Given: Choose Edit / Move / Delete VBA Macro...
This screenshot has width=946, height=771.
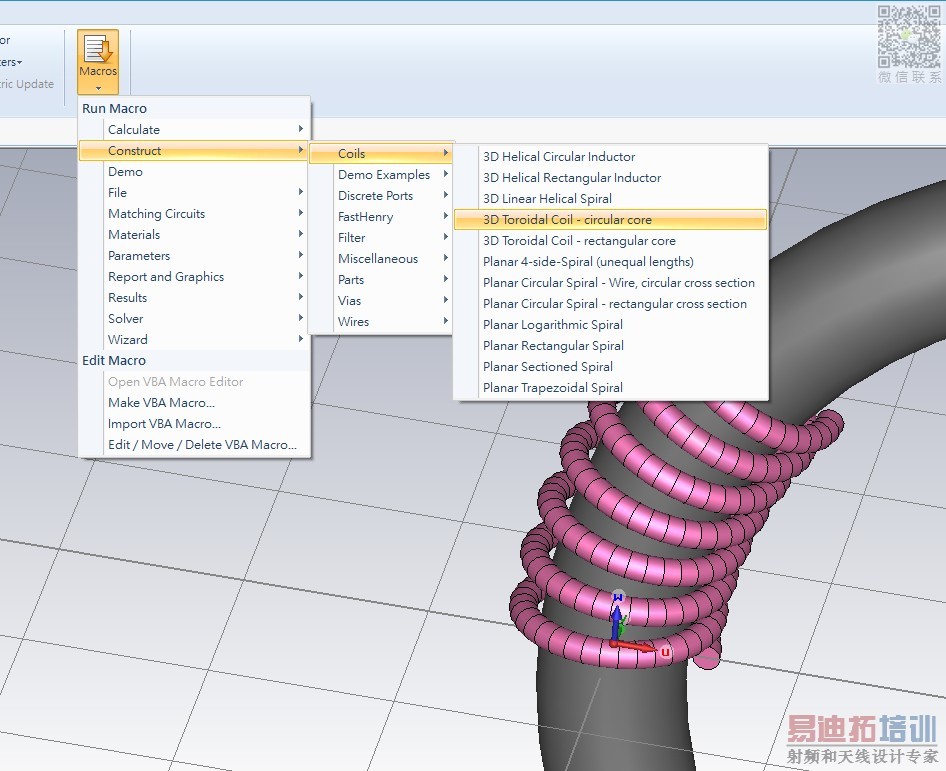Looking at the screenshot, I should [194, 445].
